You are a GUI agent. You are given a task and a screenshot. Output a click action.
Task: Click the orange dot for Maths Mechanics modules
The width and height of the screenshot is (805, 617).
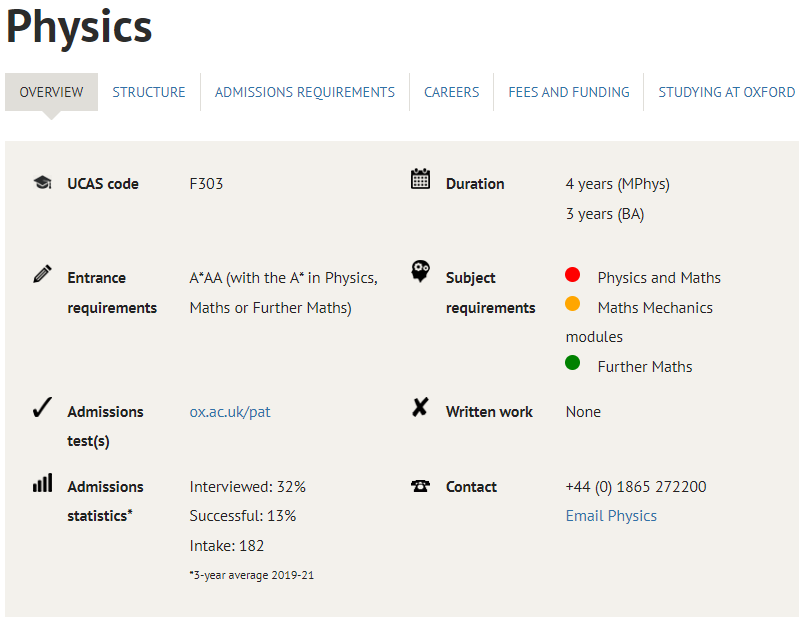(x=572, y=304)
